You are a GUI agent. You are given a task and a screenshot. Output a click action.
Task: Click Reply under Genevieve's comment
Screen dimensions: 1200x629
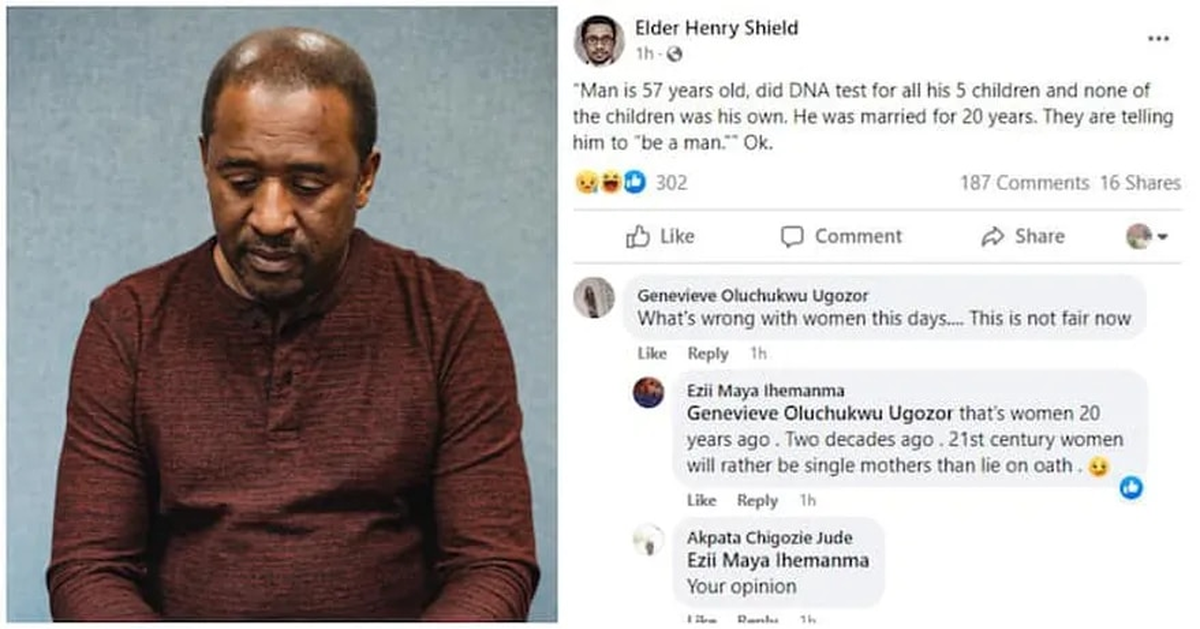[707, 353]
